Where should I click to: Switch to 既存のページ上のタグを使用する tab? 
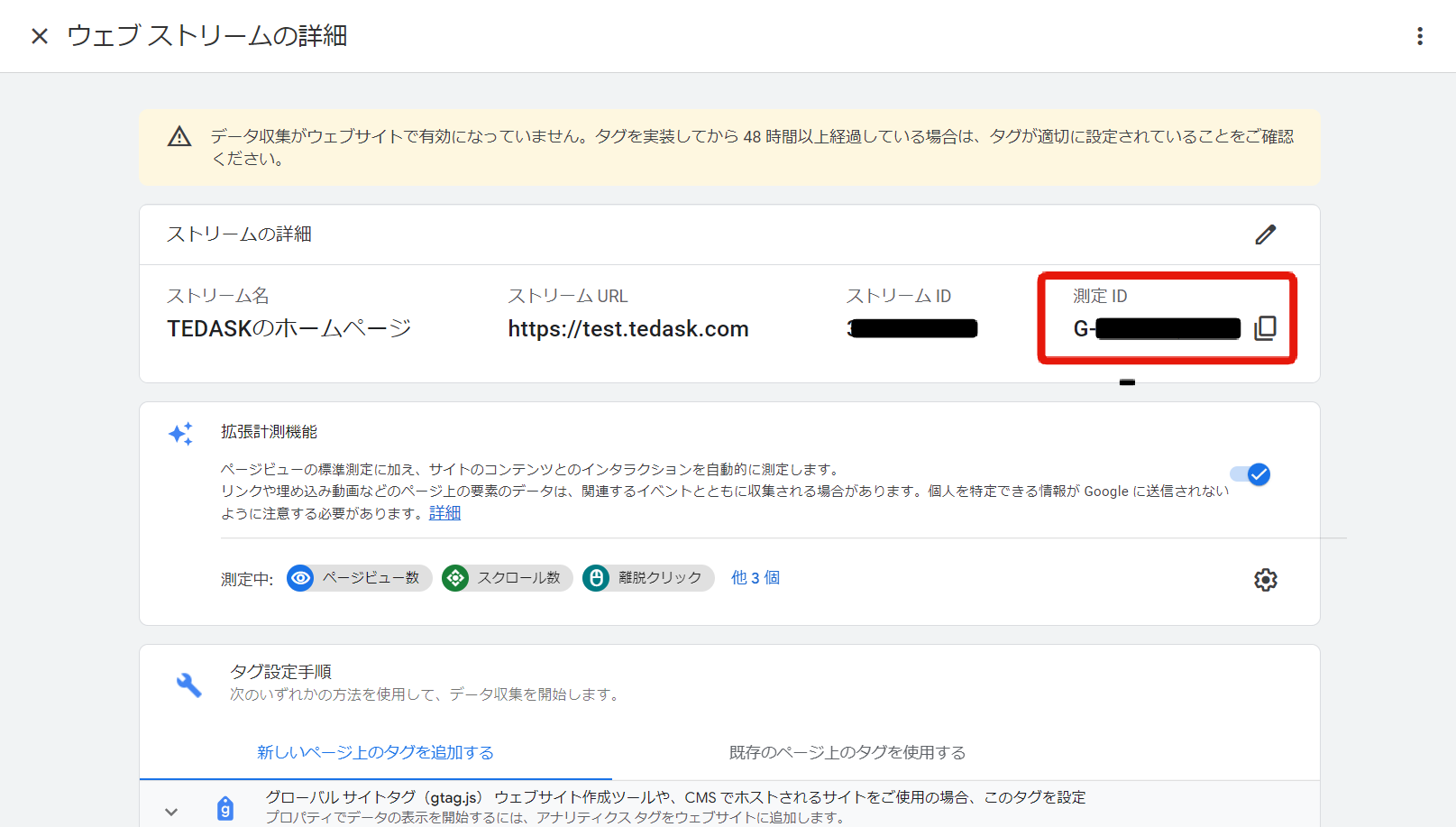point(847,752)
